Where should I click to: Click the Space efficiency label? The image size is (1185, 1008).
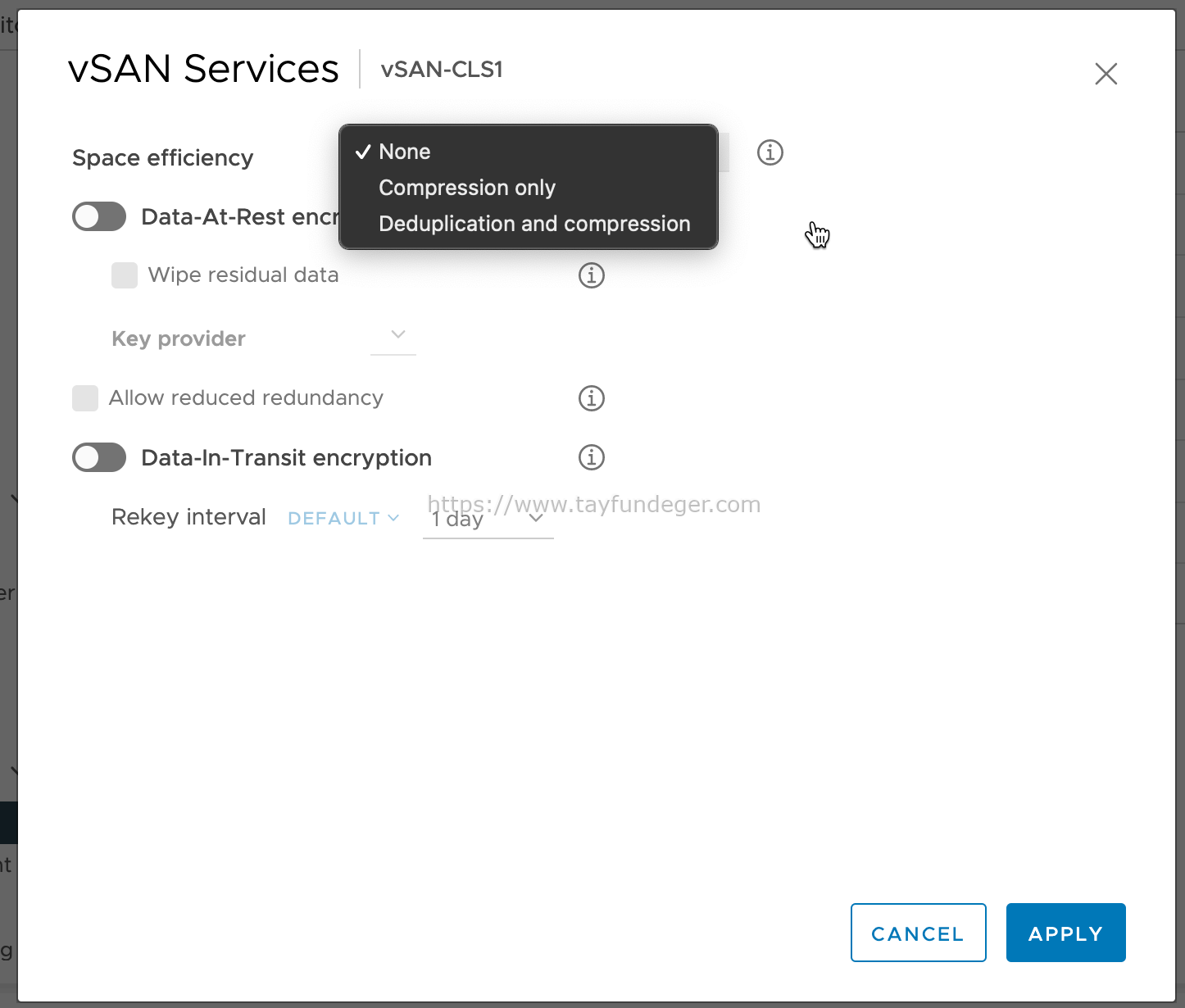(163, 157)
